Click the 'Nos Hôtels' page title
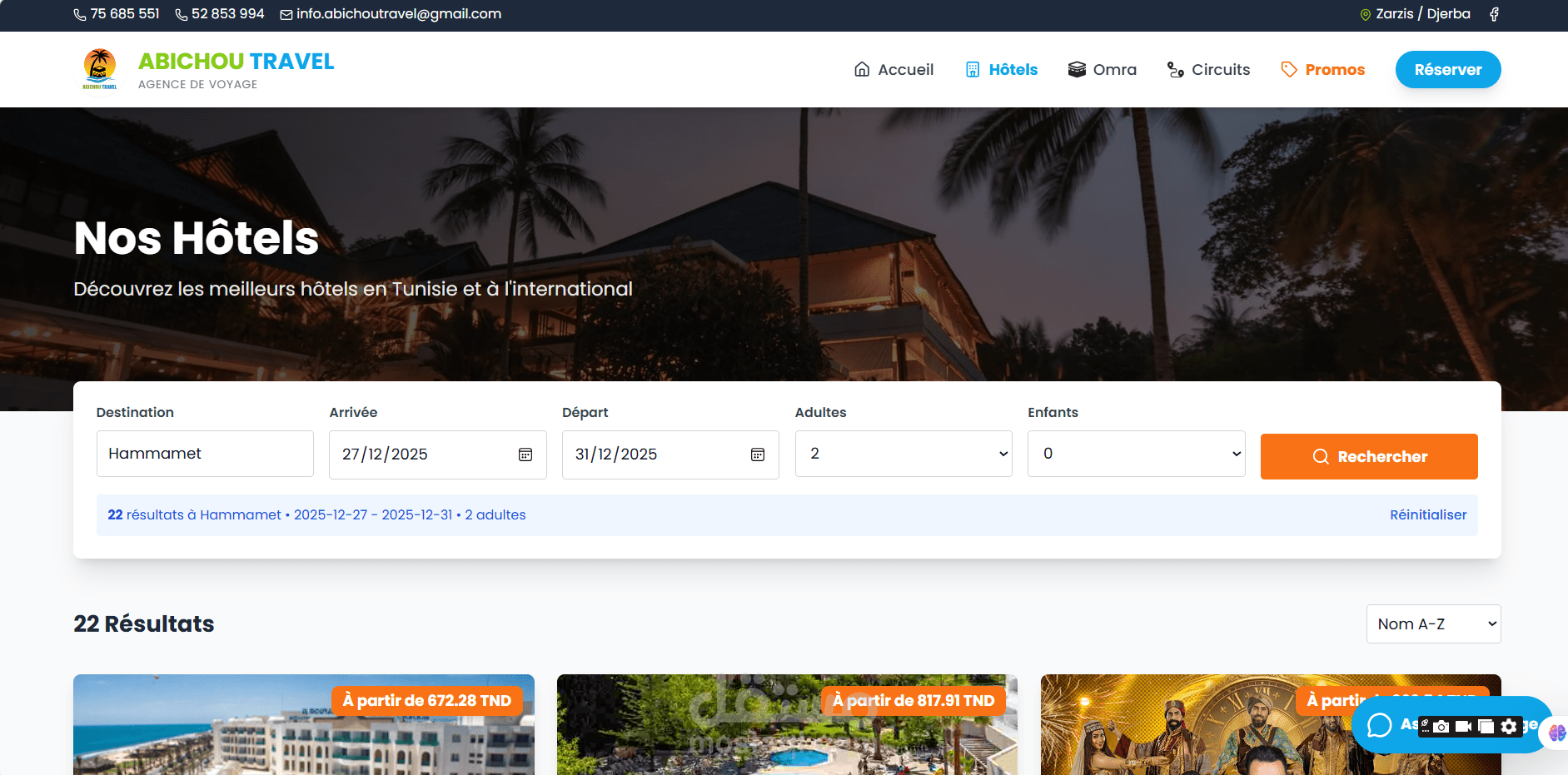 [197, 238]
